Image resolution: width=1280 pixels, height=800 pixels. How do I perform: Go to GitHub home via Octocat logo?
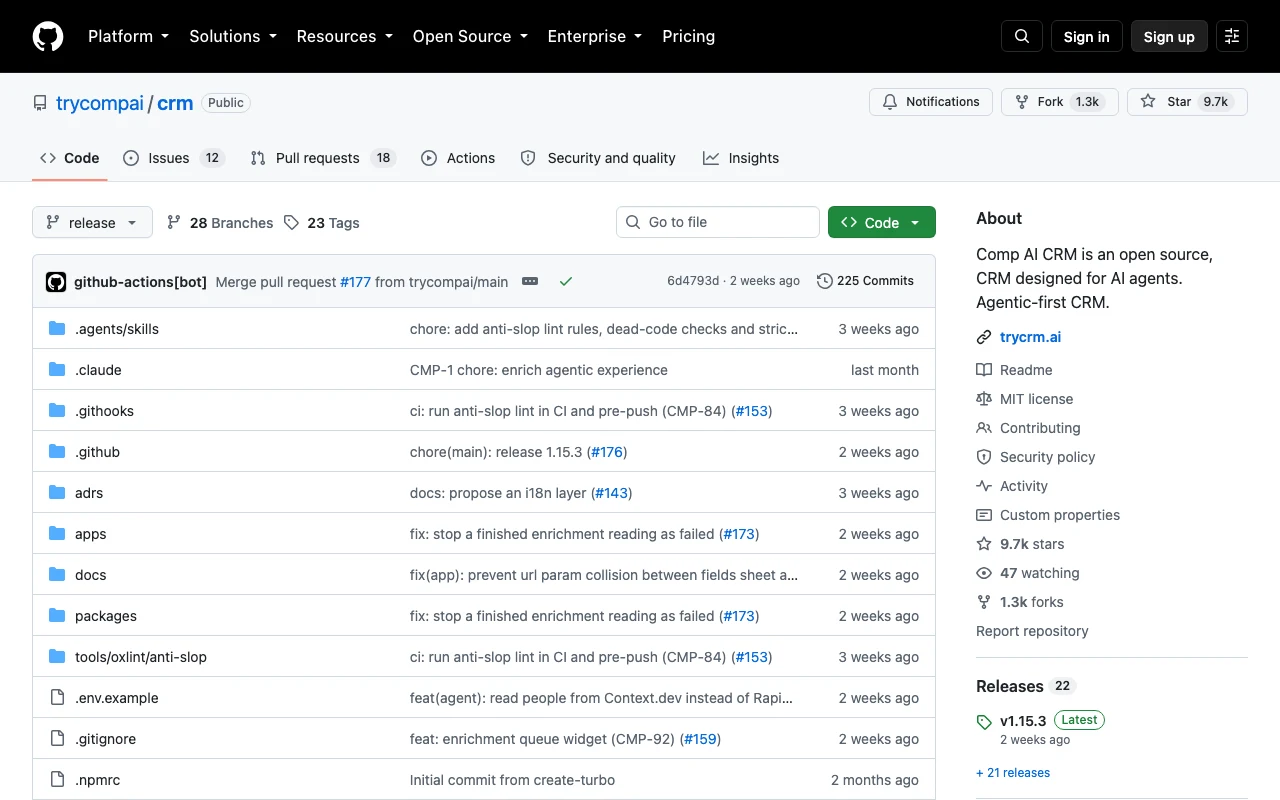point(48,36)
